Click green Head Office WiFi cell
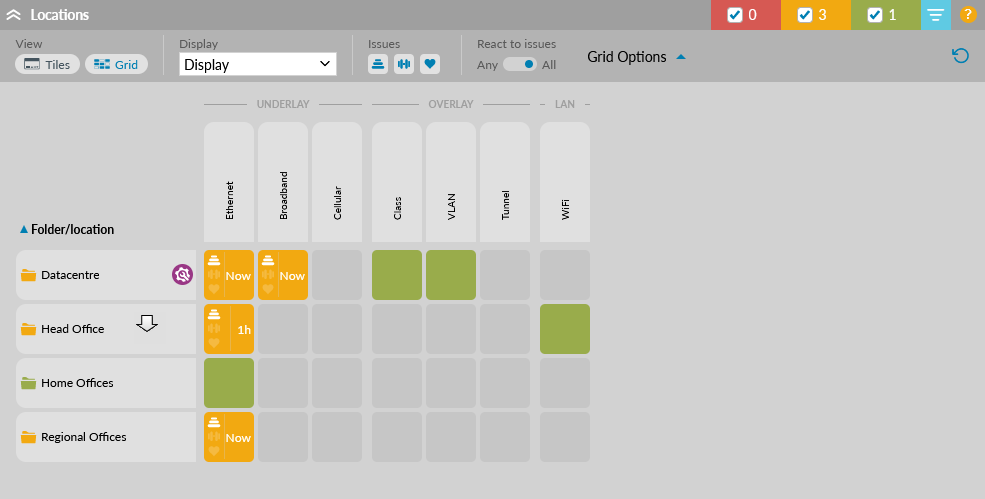The image size is (985, 499). coord(565,329)
